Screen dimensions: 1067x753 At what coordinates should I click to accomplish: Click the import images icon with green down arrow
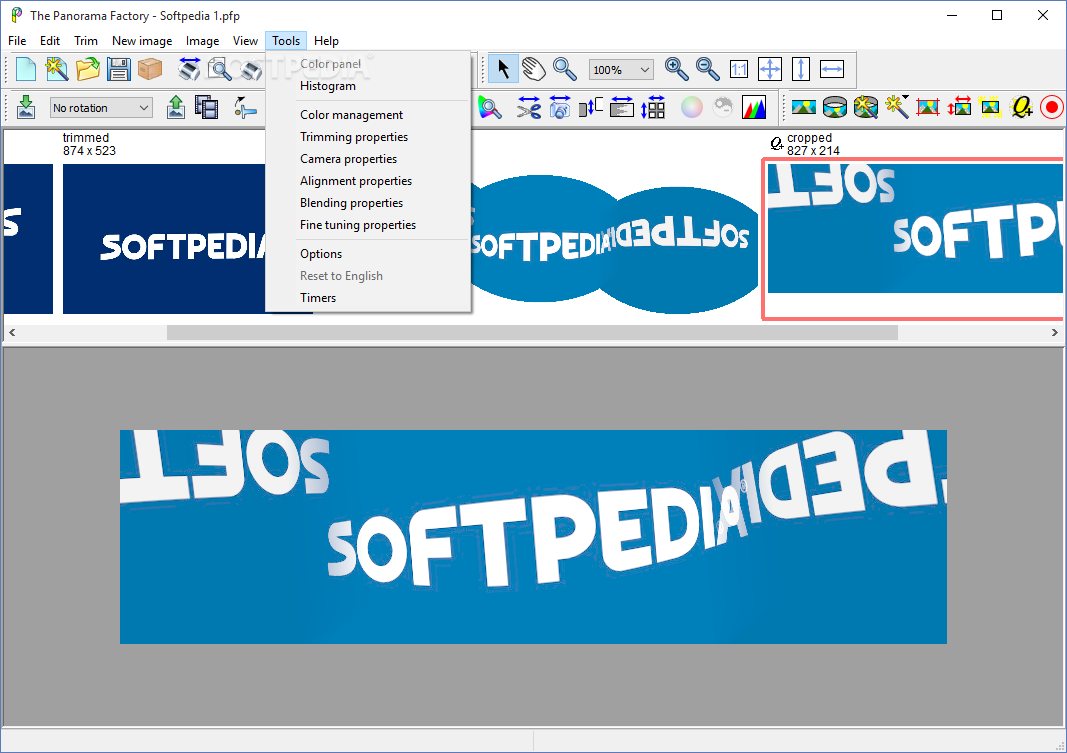26,107
